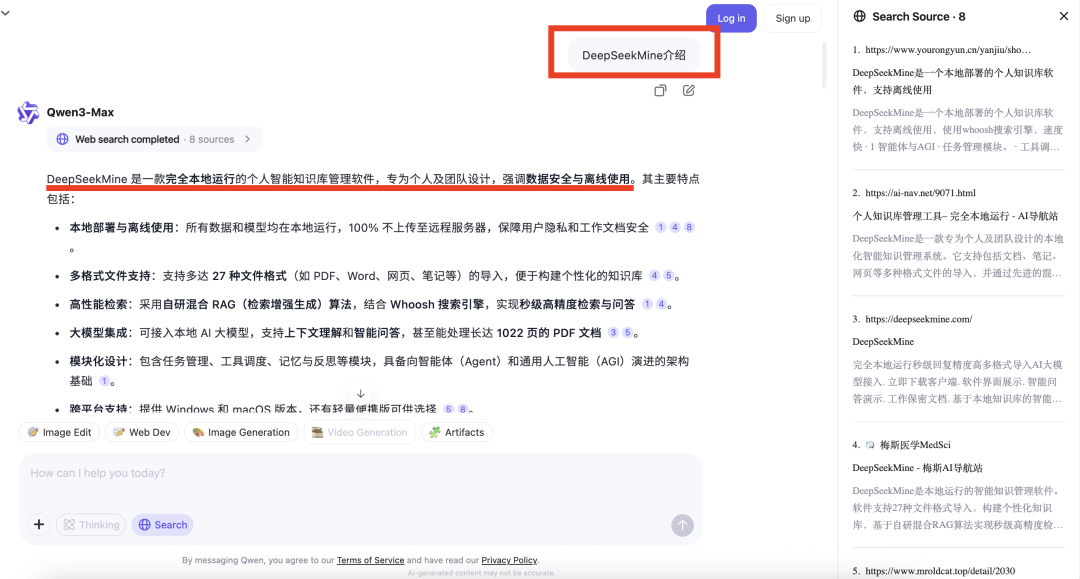Viewport: 1080px width, 579px height.
Task: Click the Sign up button
Action: pyautogui.click(x=793, y=18)
